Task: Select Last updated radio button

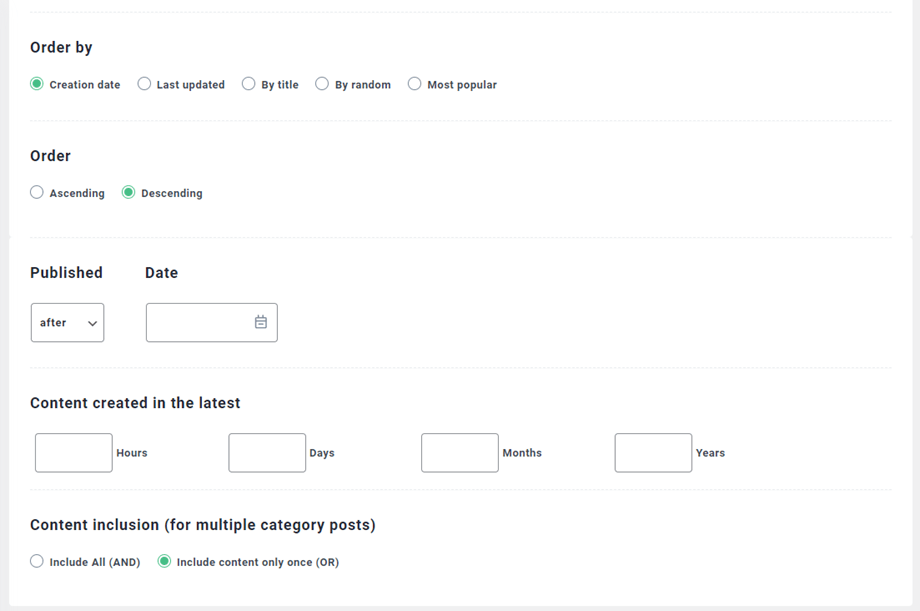Action: [144, 84]
